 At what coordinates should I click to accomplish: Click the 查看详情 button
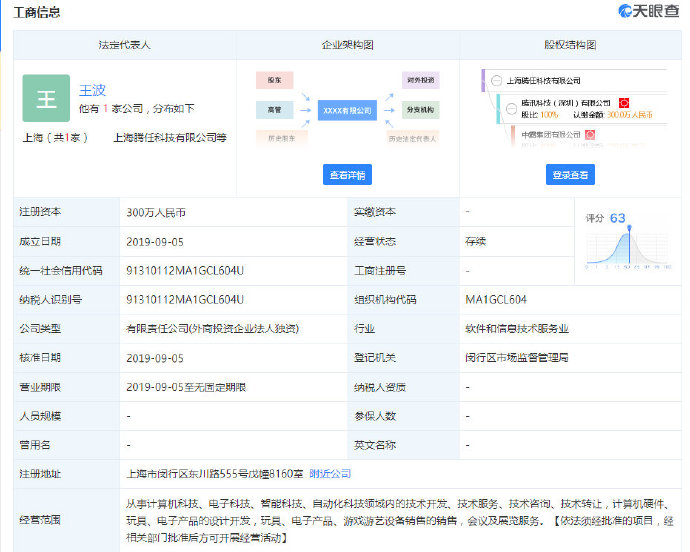tap(347, 175)
